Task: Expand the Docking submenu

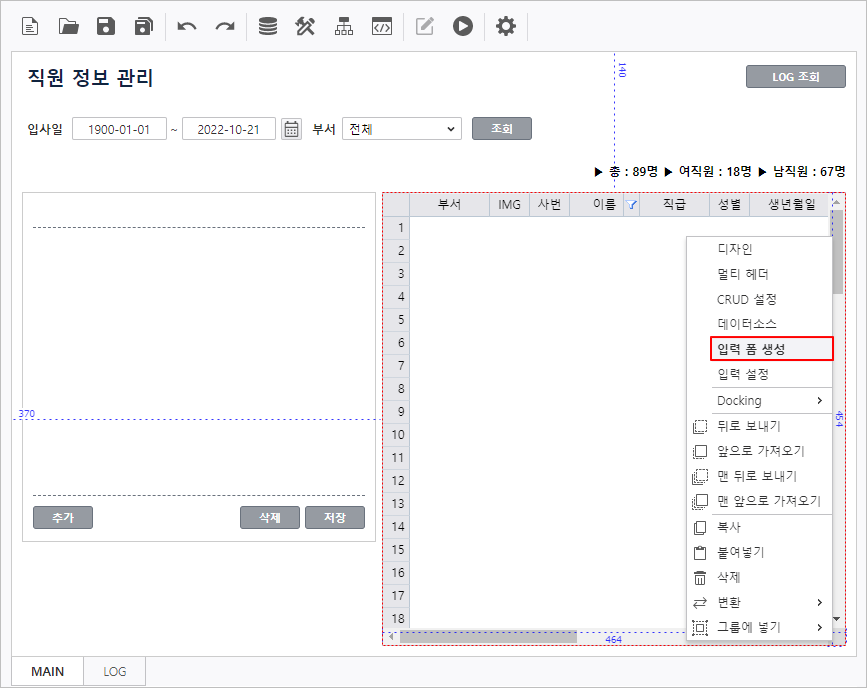Action: coord(770,400)
